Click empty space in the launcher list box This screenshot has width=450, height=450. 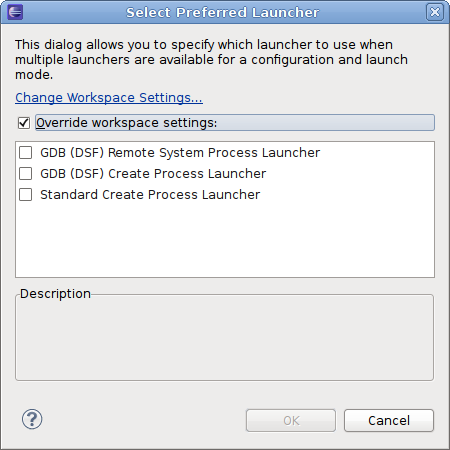coord(225,240)
